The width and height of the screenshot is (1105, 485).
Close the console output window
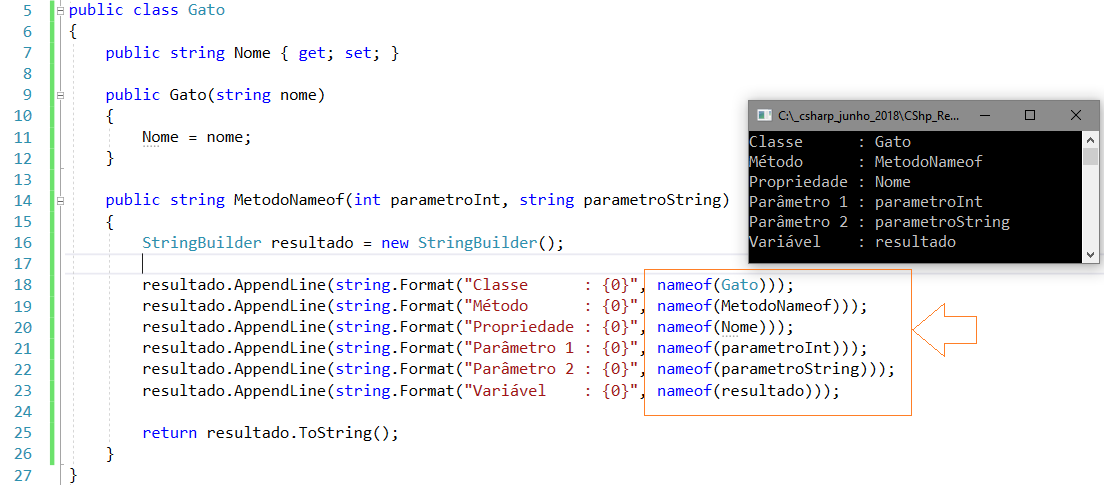coord(1075,115)
